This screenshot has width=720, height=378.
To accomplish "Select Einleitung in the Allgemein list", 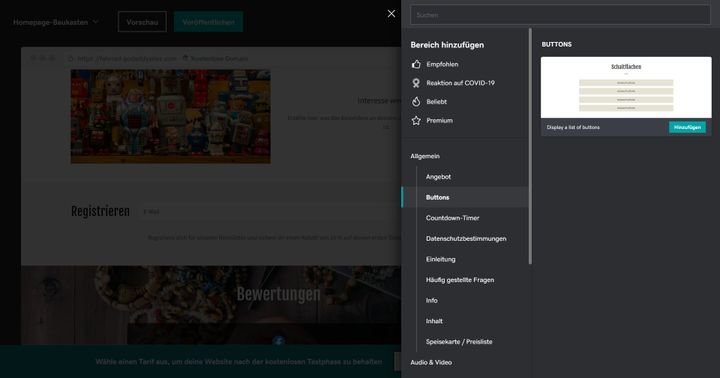I will pos(440,260).
